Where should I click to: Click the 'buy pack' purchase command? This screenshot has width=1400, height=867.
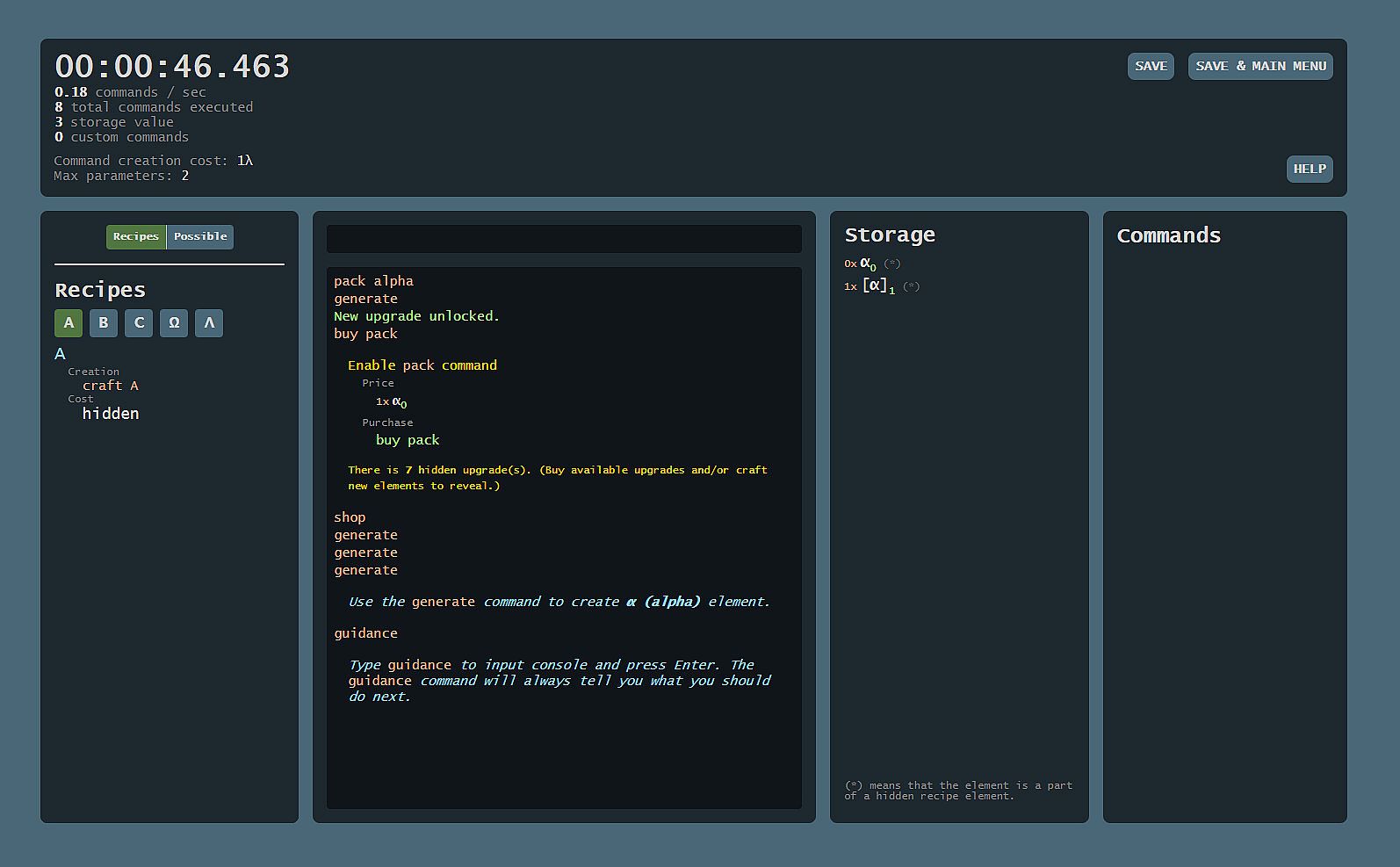[408, 440]
